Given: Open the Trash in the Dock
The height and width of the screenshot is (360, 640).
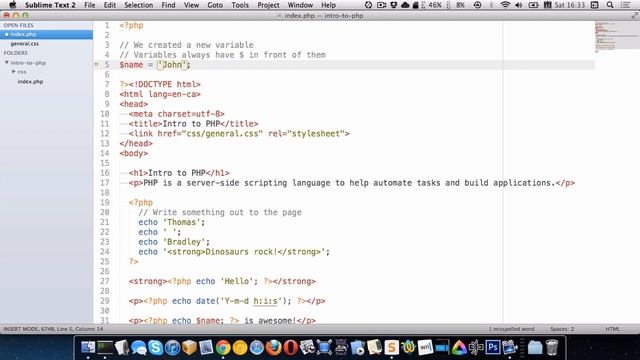Looking at the screenshot, I should [552, 347].
